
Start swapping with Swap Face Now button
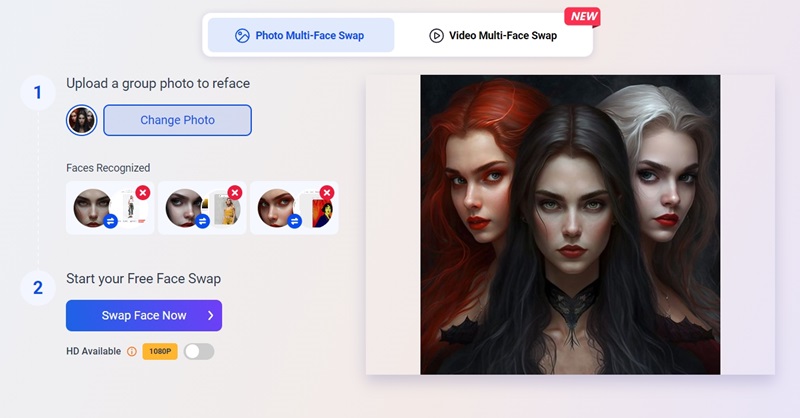pos(144,315)
